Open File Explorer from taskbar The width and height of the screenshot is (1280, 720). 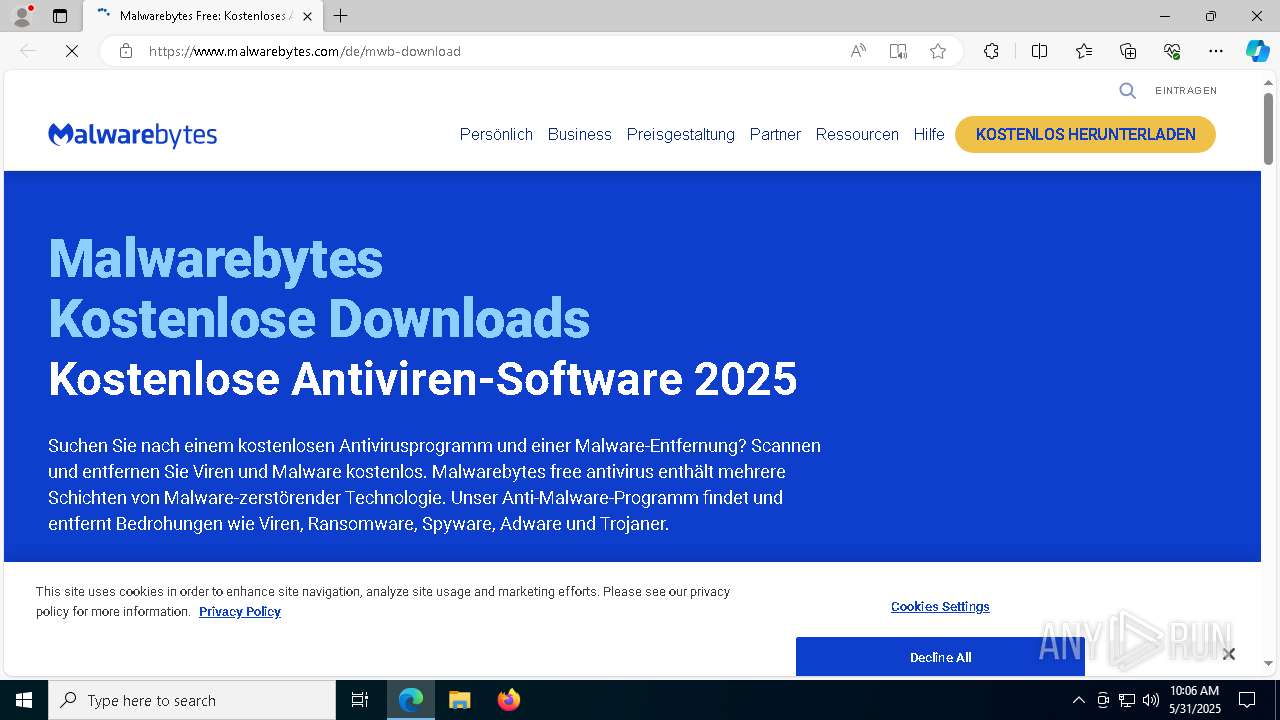[x=459, y=700]
